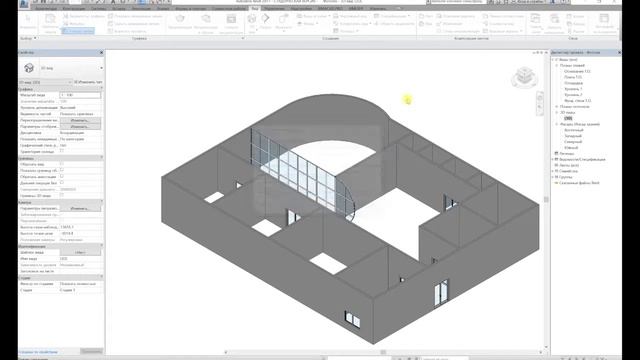
Task: Click Duplicate View tool
Action: pos(352,24)
